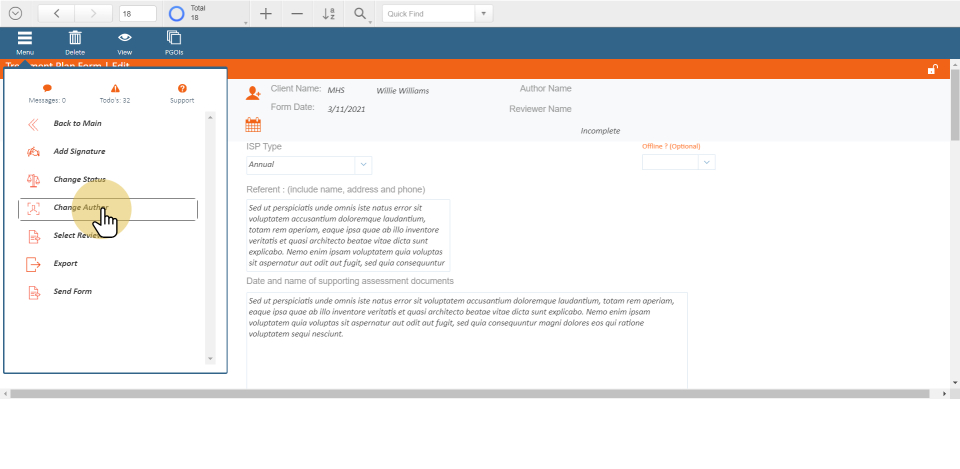Select Send Form option
Image resolution: width=960 pixels, height=469 pixels.
coord(73,292)
